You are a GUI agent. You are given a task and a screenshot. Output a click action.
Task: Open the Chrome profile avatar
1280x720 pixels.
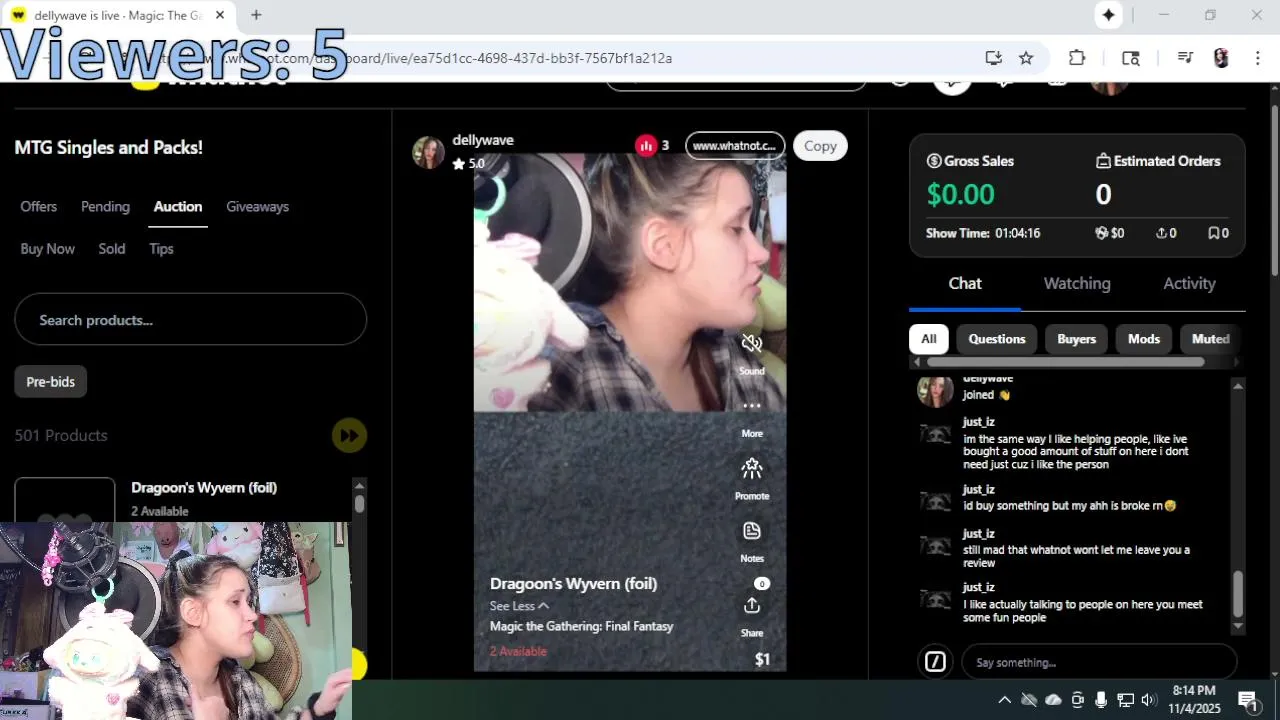pos(1221,58)
